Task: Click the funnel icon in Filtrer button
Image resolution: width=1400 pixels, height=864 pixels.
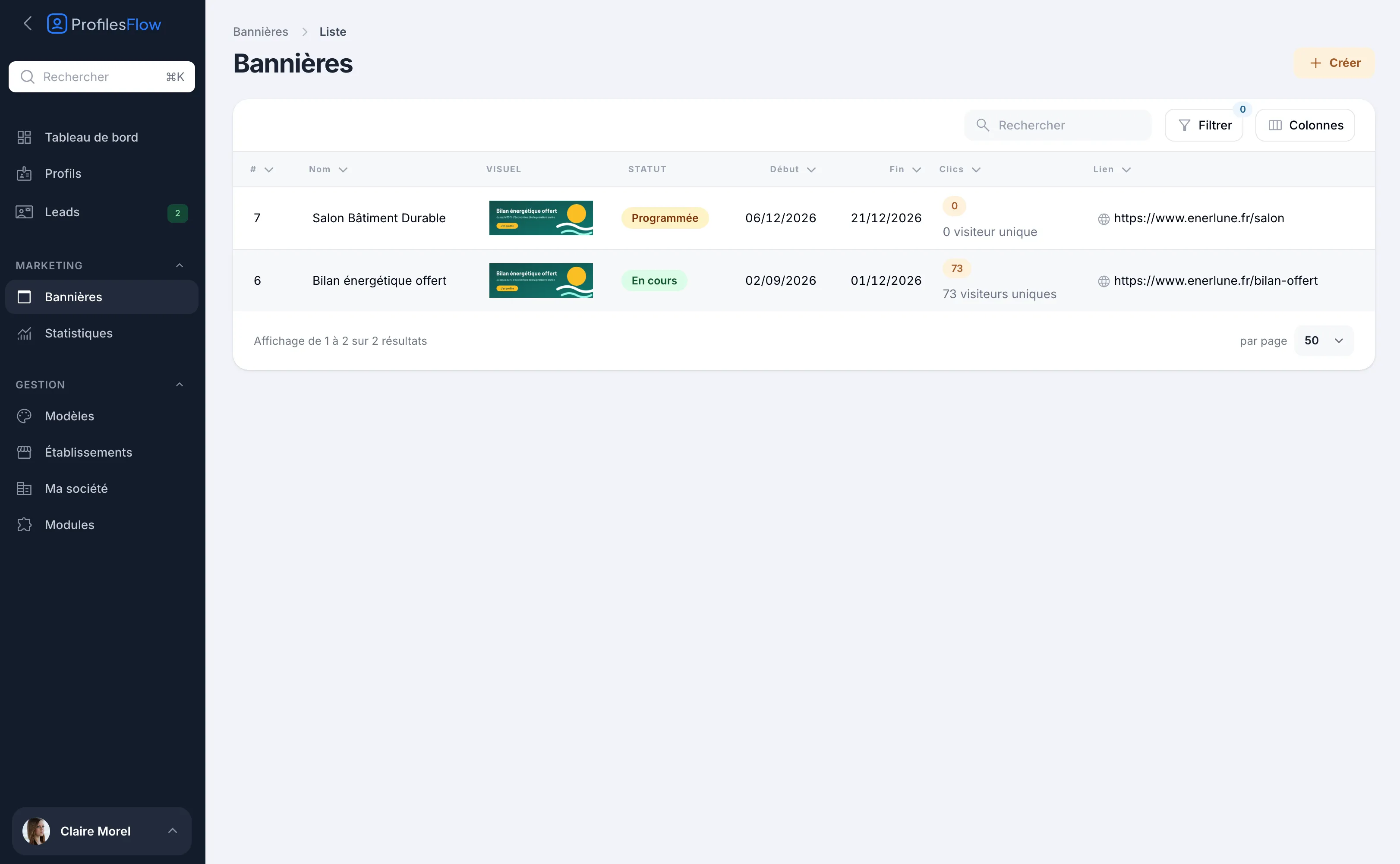Action: click(x=1184, y=125)
